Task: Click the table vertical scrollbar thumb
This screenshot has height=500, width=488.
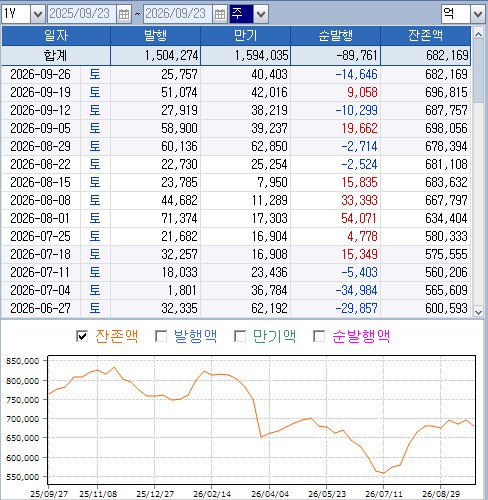Action: point(478,71)
